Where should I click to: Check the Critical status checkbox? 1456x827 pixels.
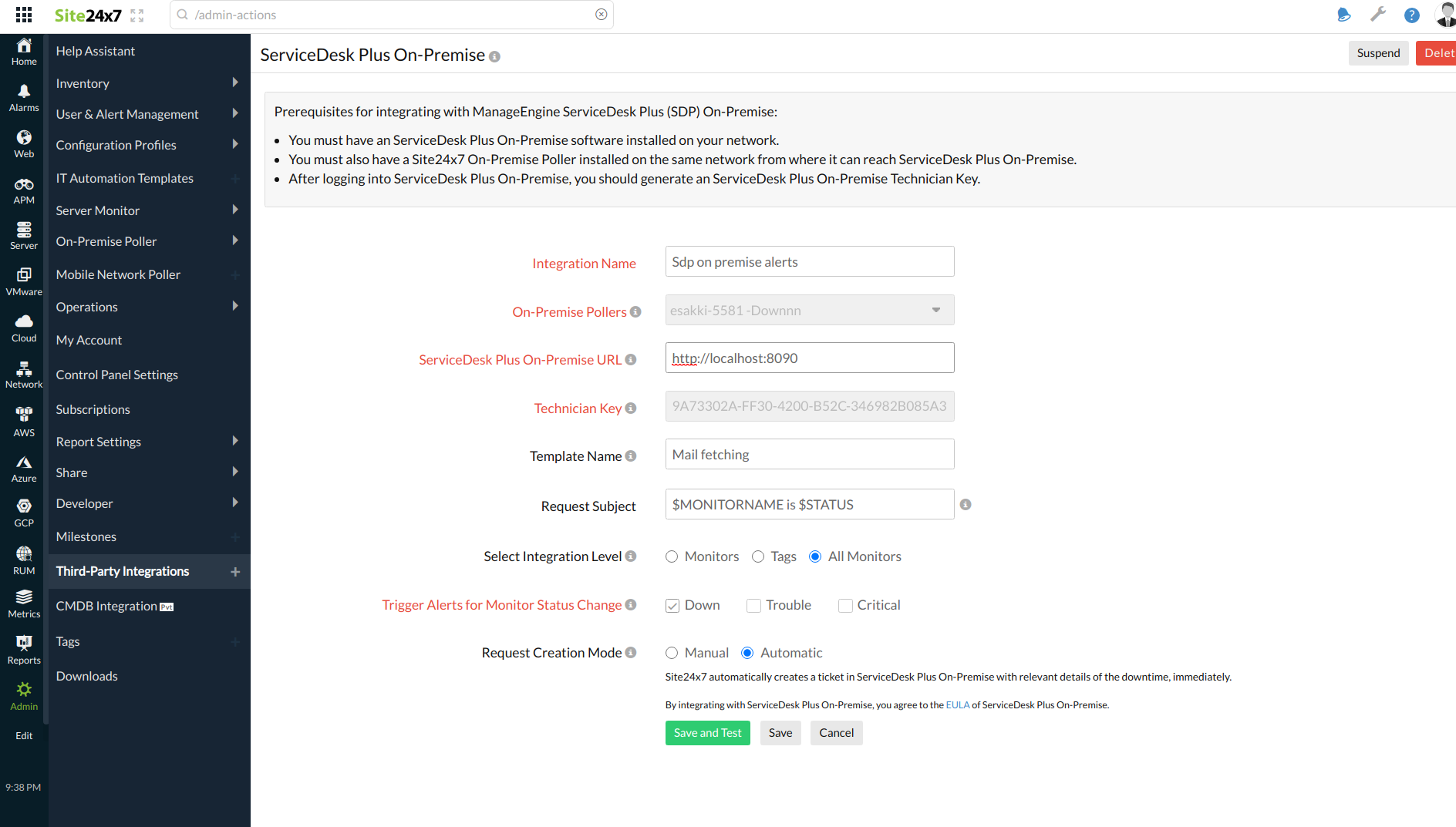[x=844, y=606]
